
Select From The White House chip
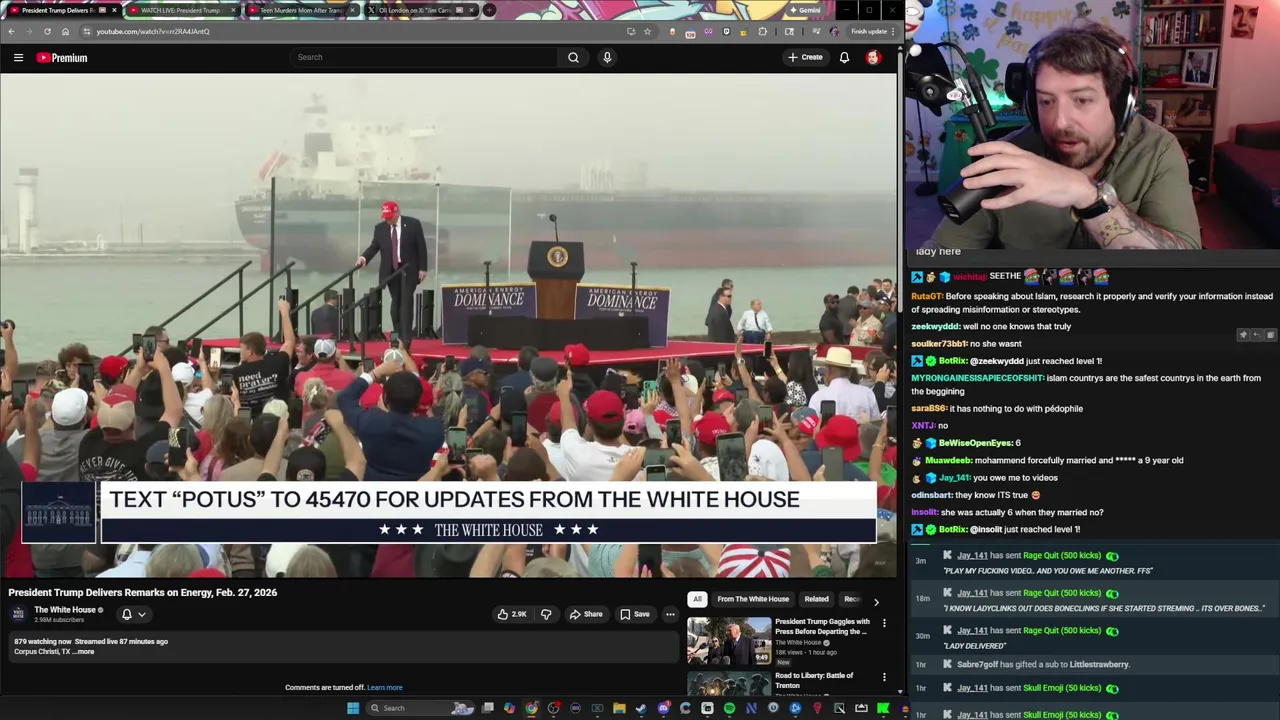click(753, 599)
